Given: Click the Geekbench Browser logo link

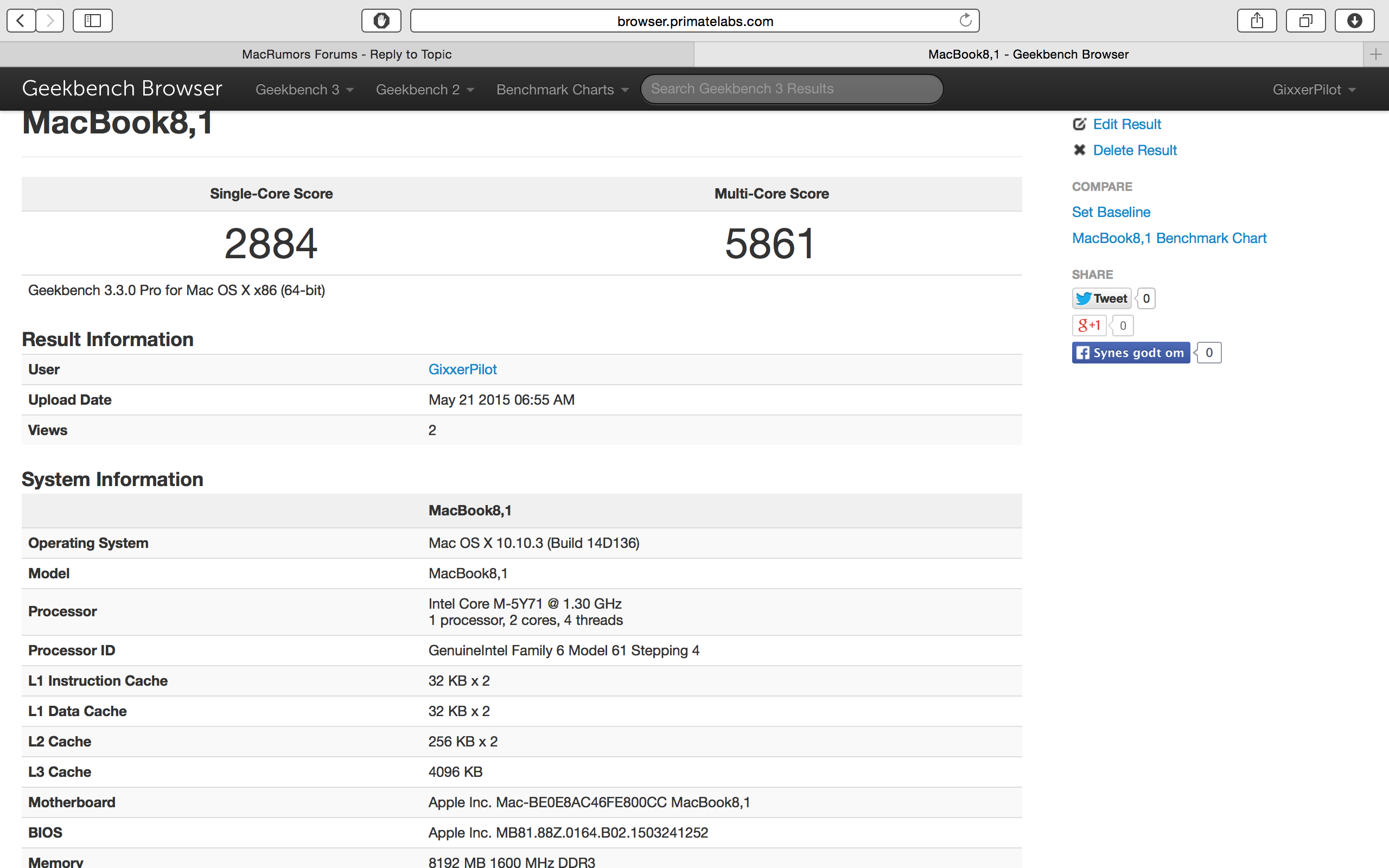Looking at the screenshot, I should 122,88.
